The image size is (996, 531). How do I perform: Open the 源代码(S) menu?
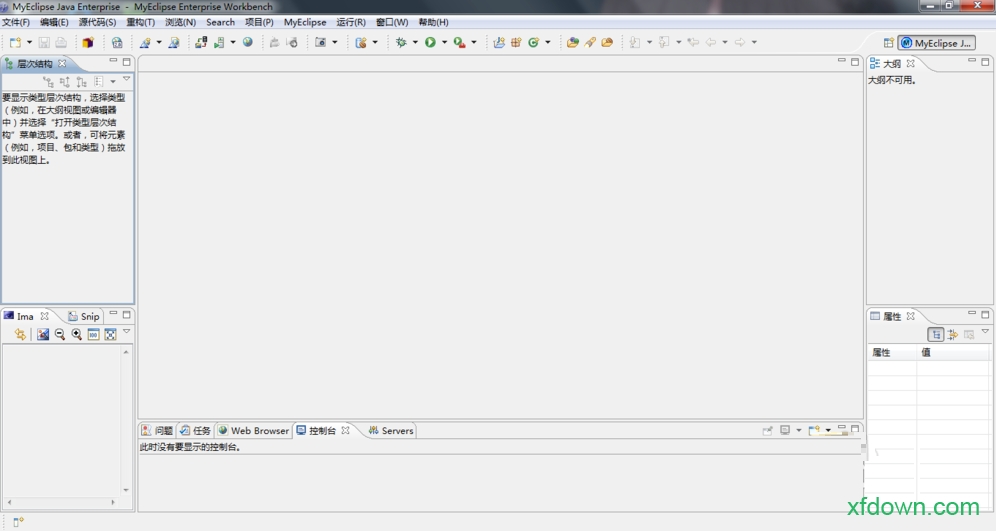[x=97, y=22]
